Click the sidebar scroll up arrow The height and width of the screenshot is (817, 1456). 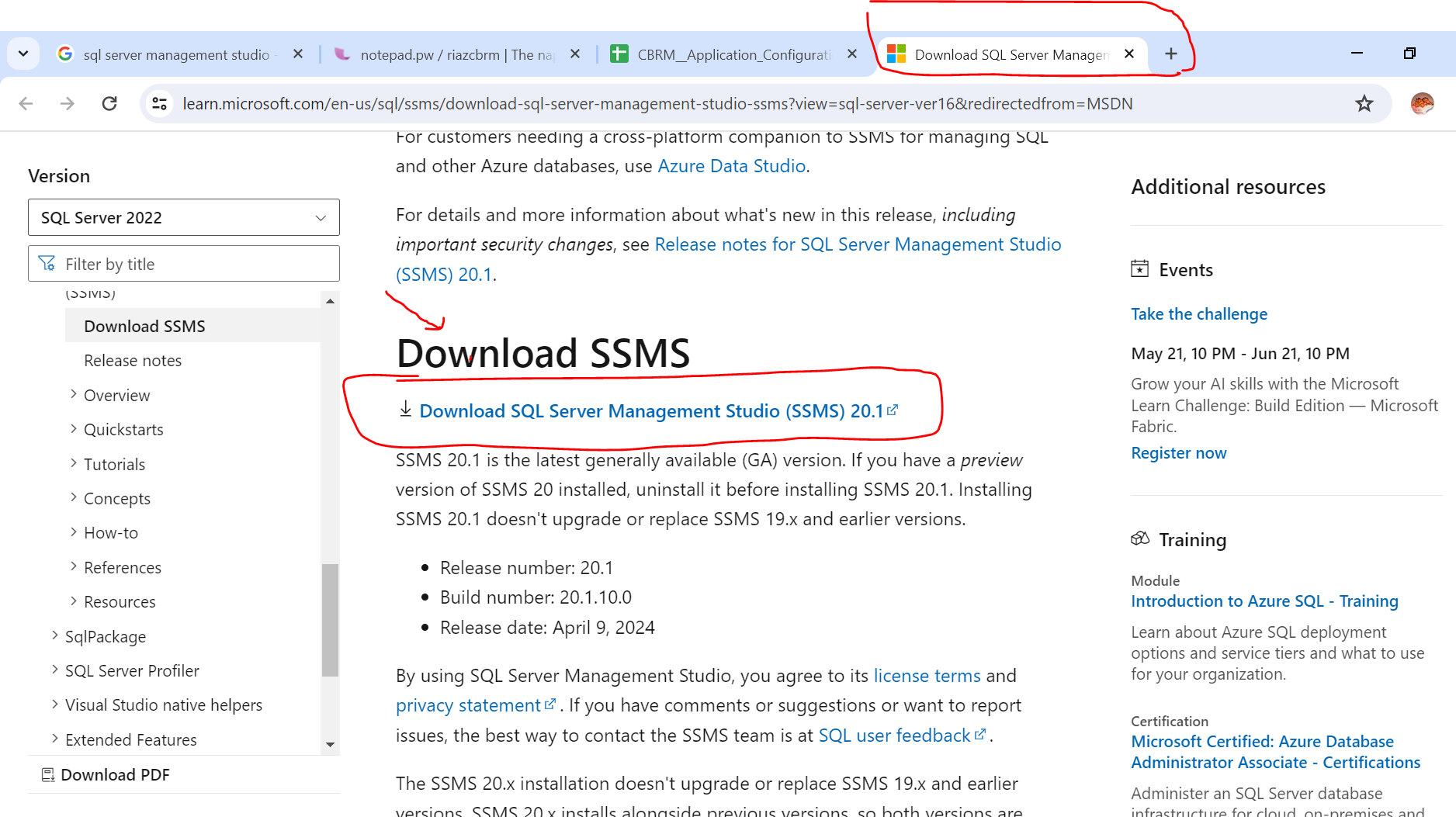click(x=330, y=301)
